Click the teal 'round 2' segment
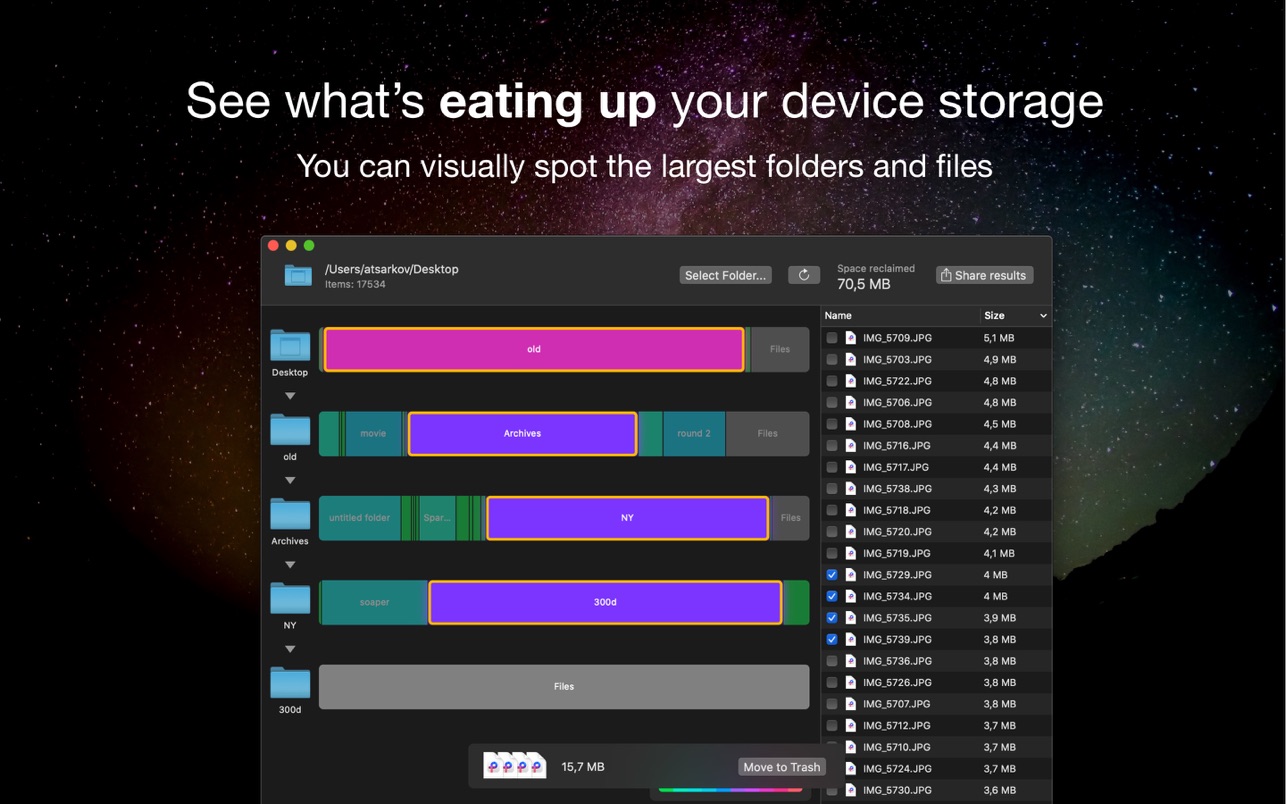The image size is (1286, 804). click(x=694, y=433)
